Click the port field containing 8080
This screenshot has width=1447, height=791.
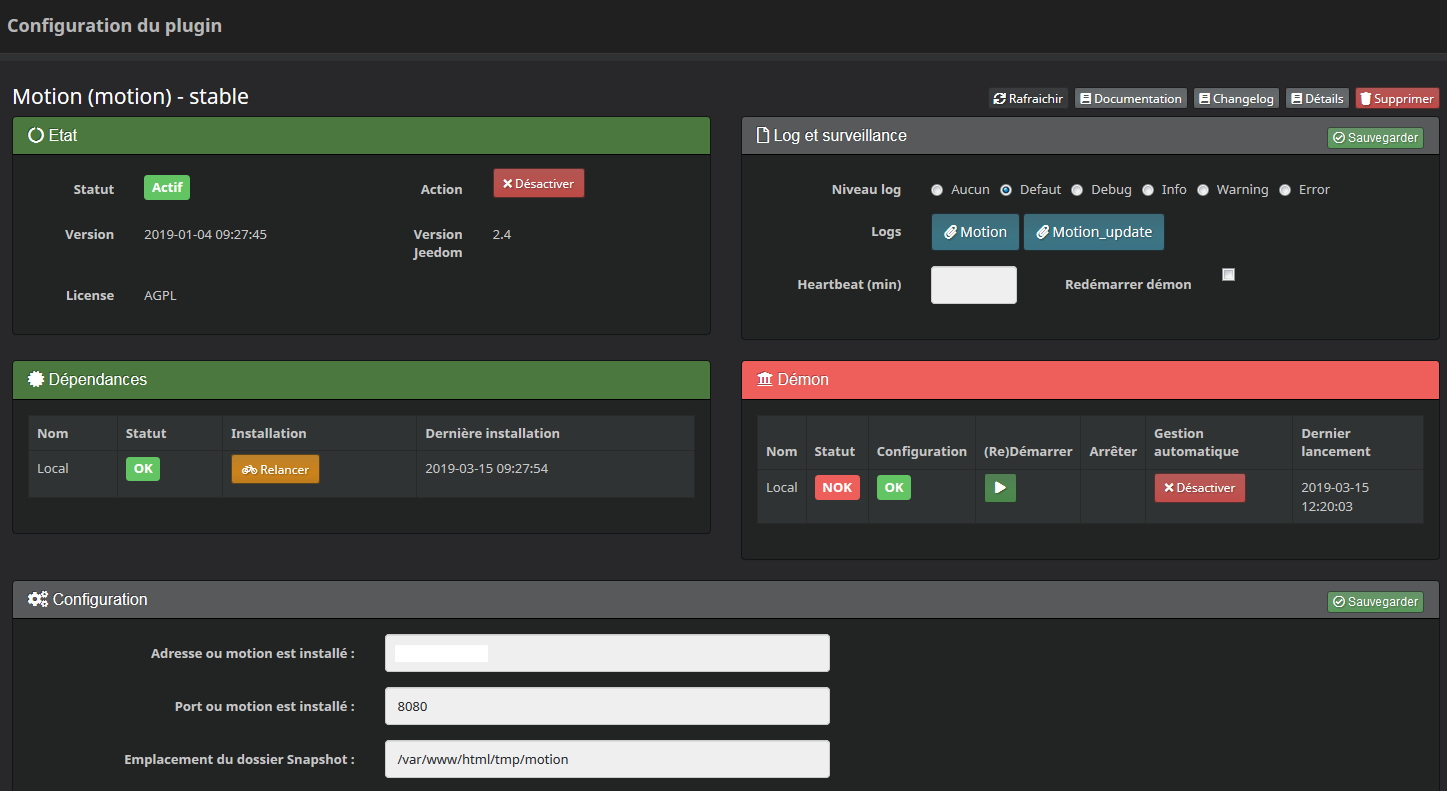[607, 706]
